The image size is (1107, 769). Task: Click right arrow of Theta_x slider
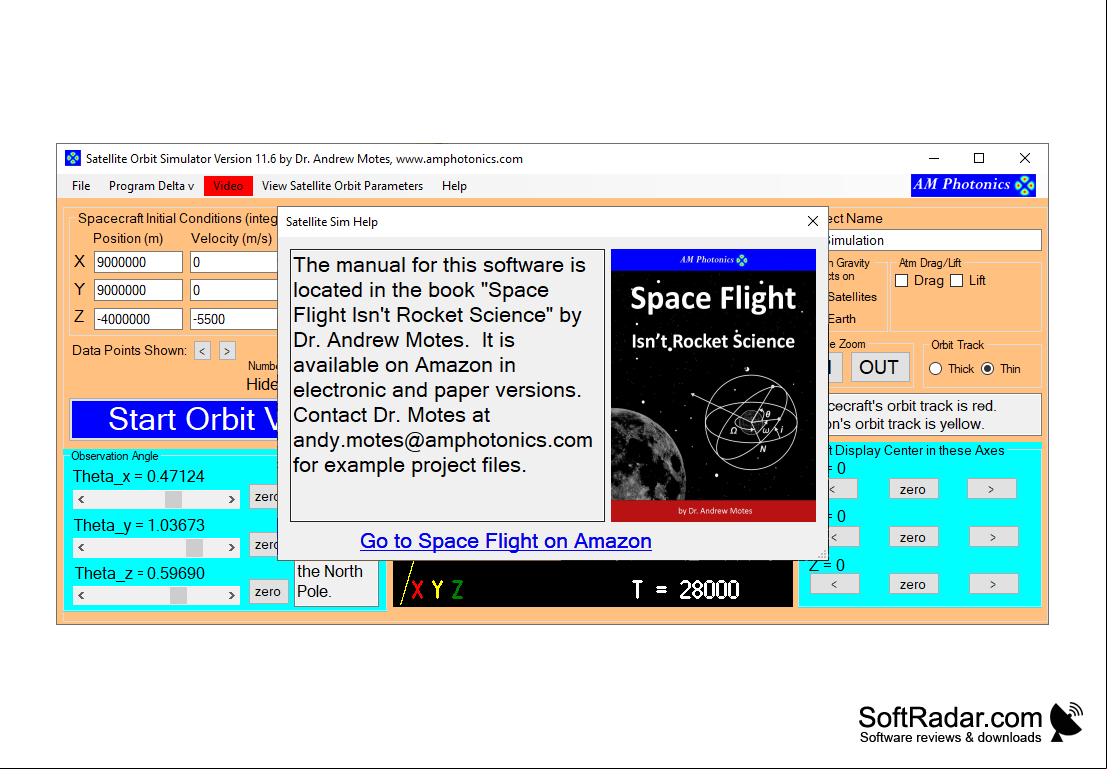pos(232,499)
